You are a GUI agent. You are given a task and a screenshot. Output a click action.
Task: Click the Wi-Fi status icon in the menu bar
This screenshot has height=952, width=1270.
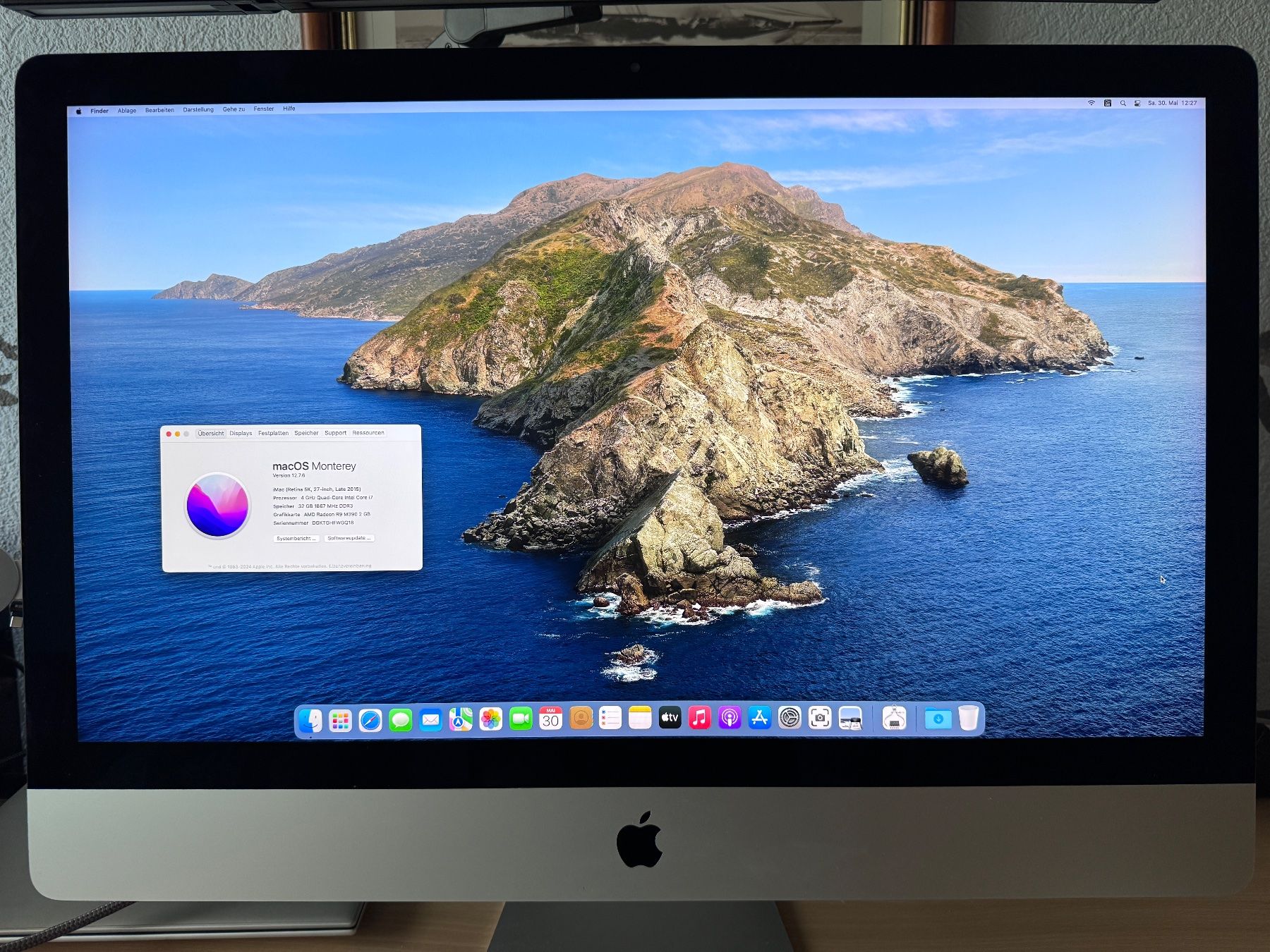pyautogui.click(x=1091, y=103)
